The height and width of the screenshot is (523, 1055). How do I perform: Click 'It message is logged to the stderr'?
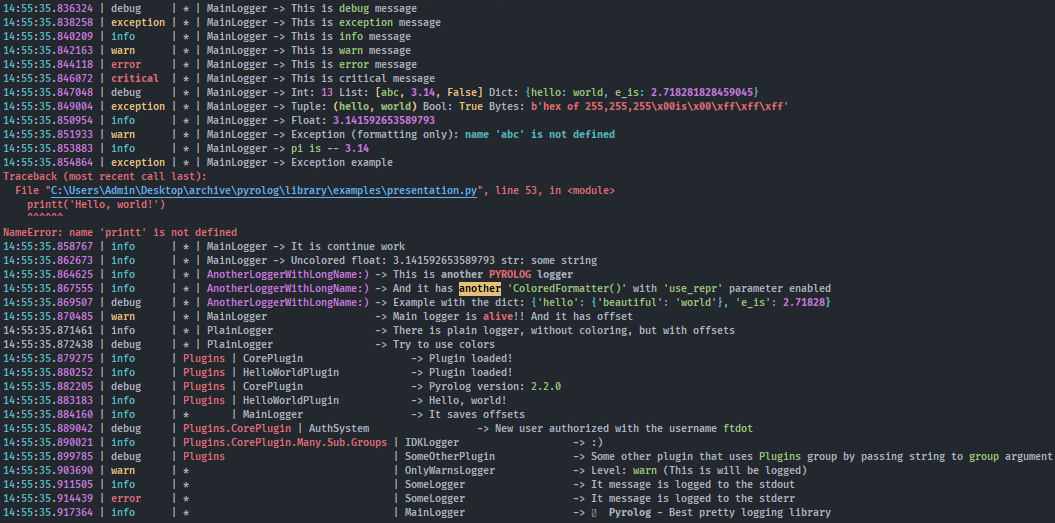(693, 499)
